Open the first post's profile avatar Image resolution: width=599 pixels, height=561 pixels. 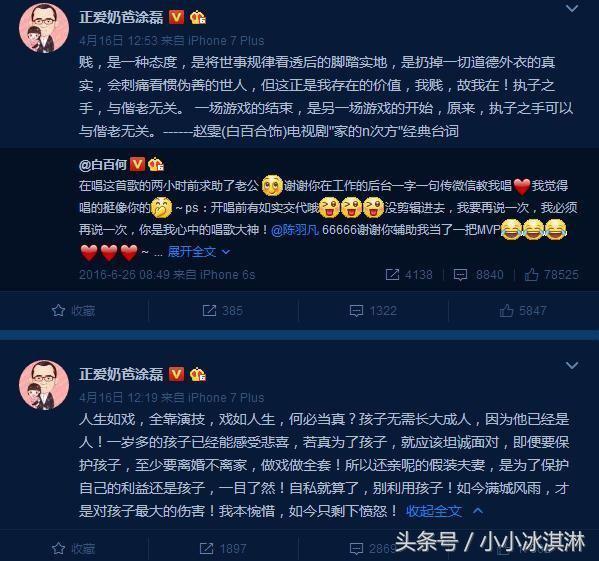pyautogui.click(x=44, y=28)
